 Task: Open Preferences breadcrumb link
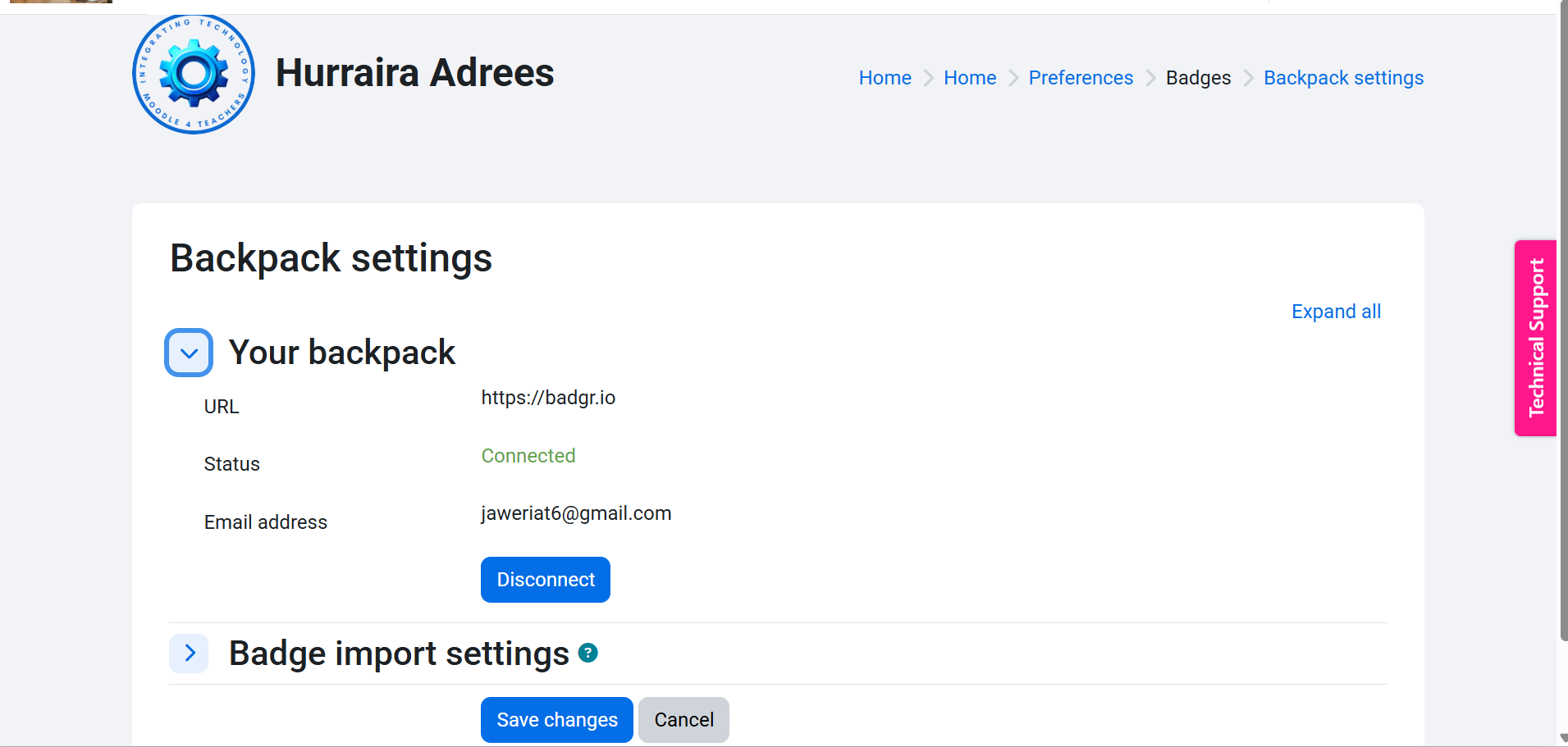click(x=1081, y=78)
